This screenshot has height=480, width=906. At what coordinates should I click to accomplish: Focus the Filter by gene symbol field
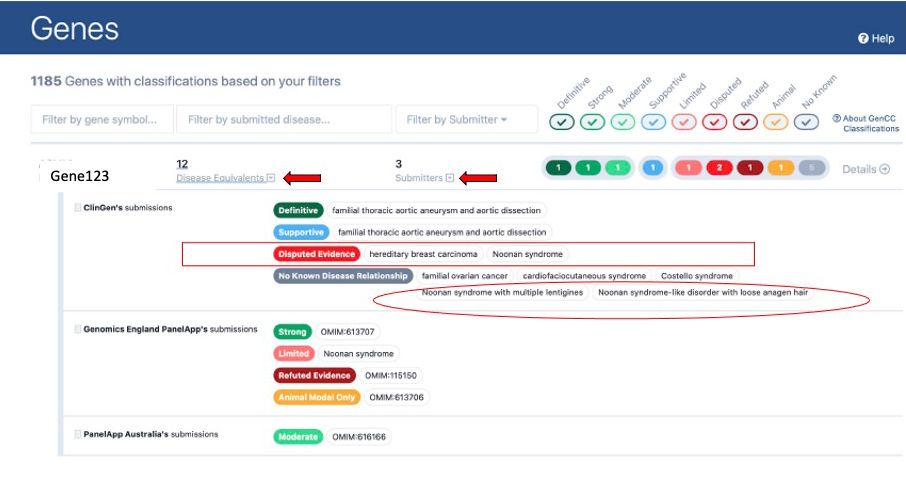[102, 120]
